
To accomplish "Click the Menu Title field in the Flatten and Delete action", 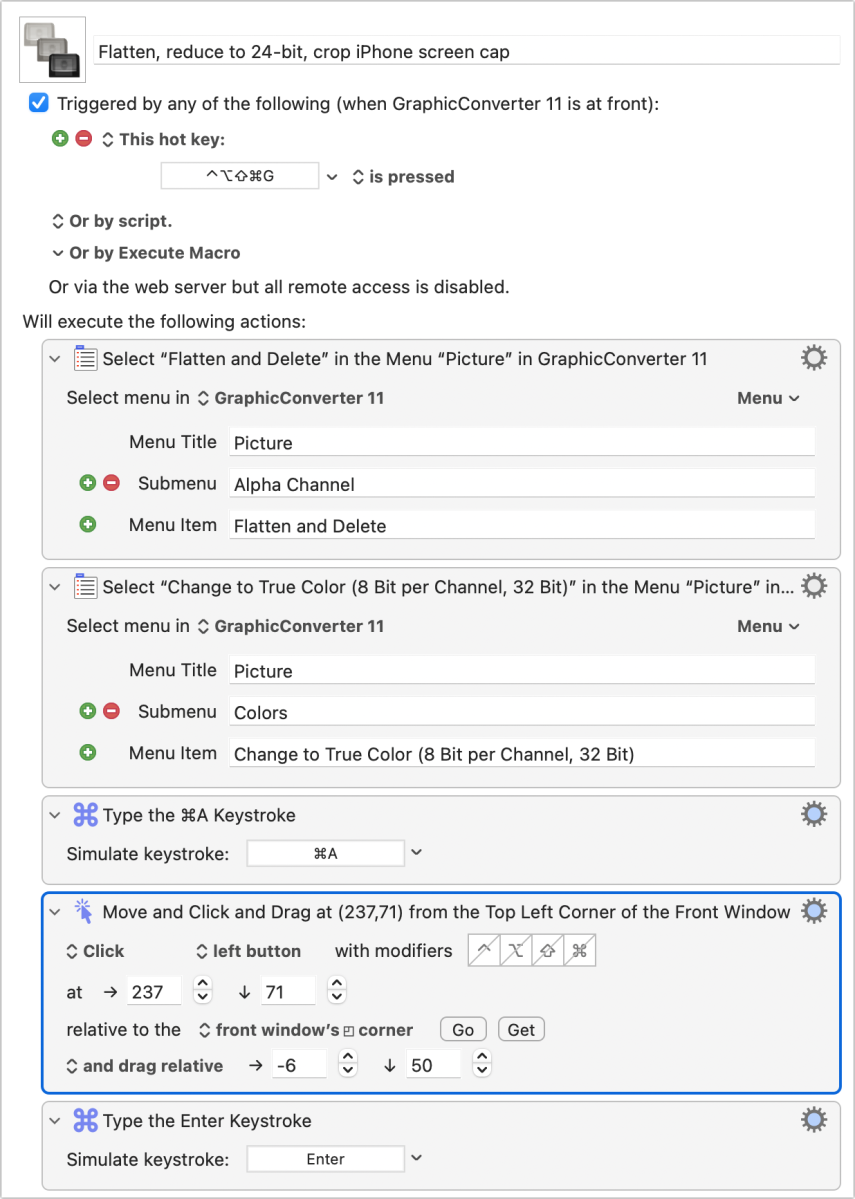I will coord(522,442).
